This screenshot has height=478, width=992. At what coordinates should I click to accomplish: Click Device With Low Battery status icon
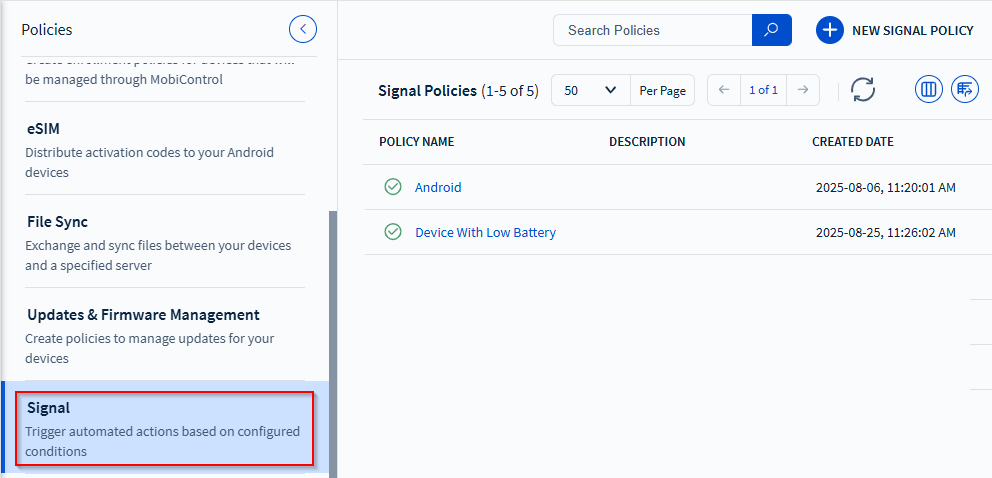click(393, 232)
